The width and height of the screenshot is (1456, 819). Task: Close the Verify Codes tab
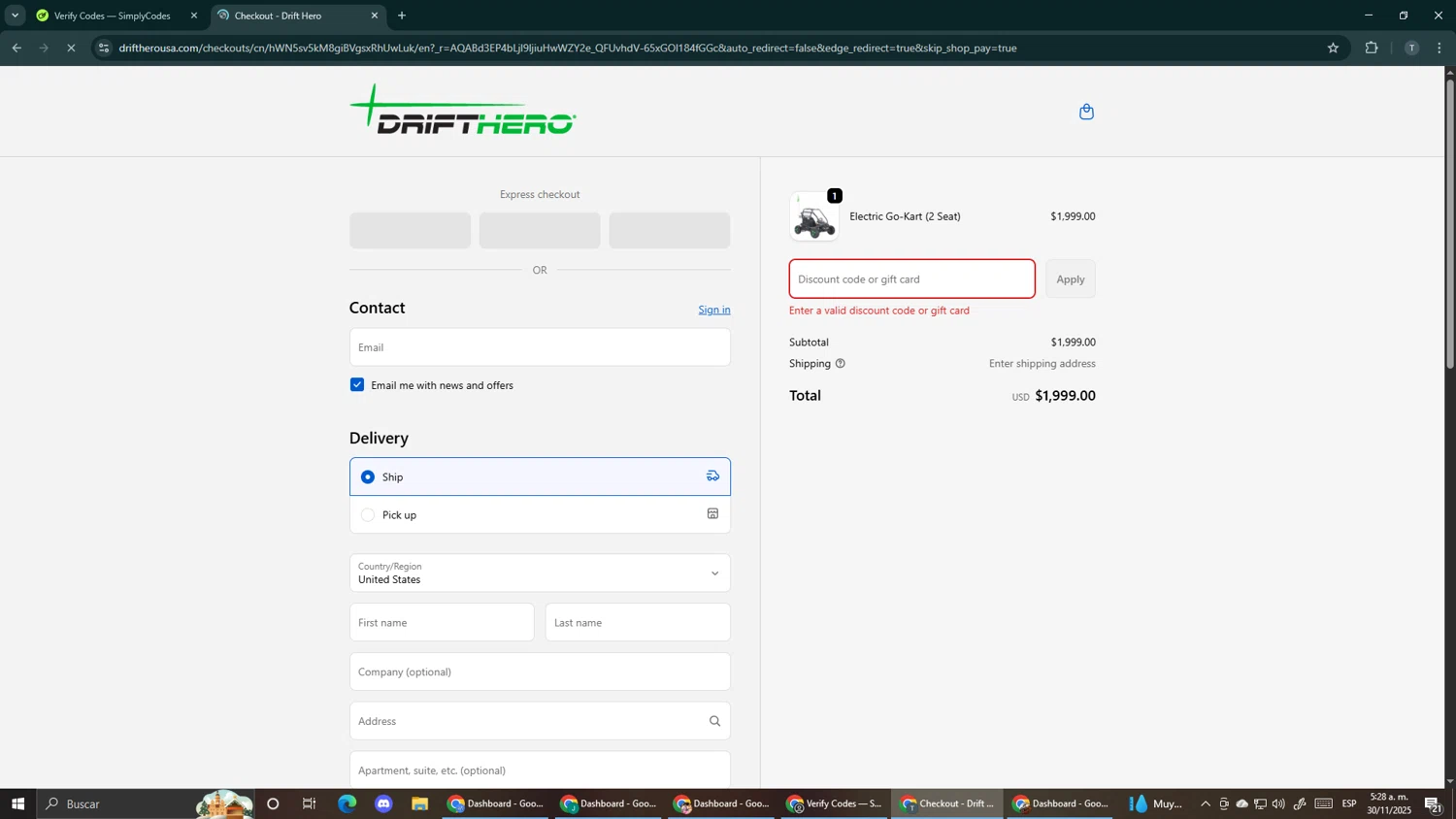click(194, 16)
